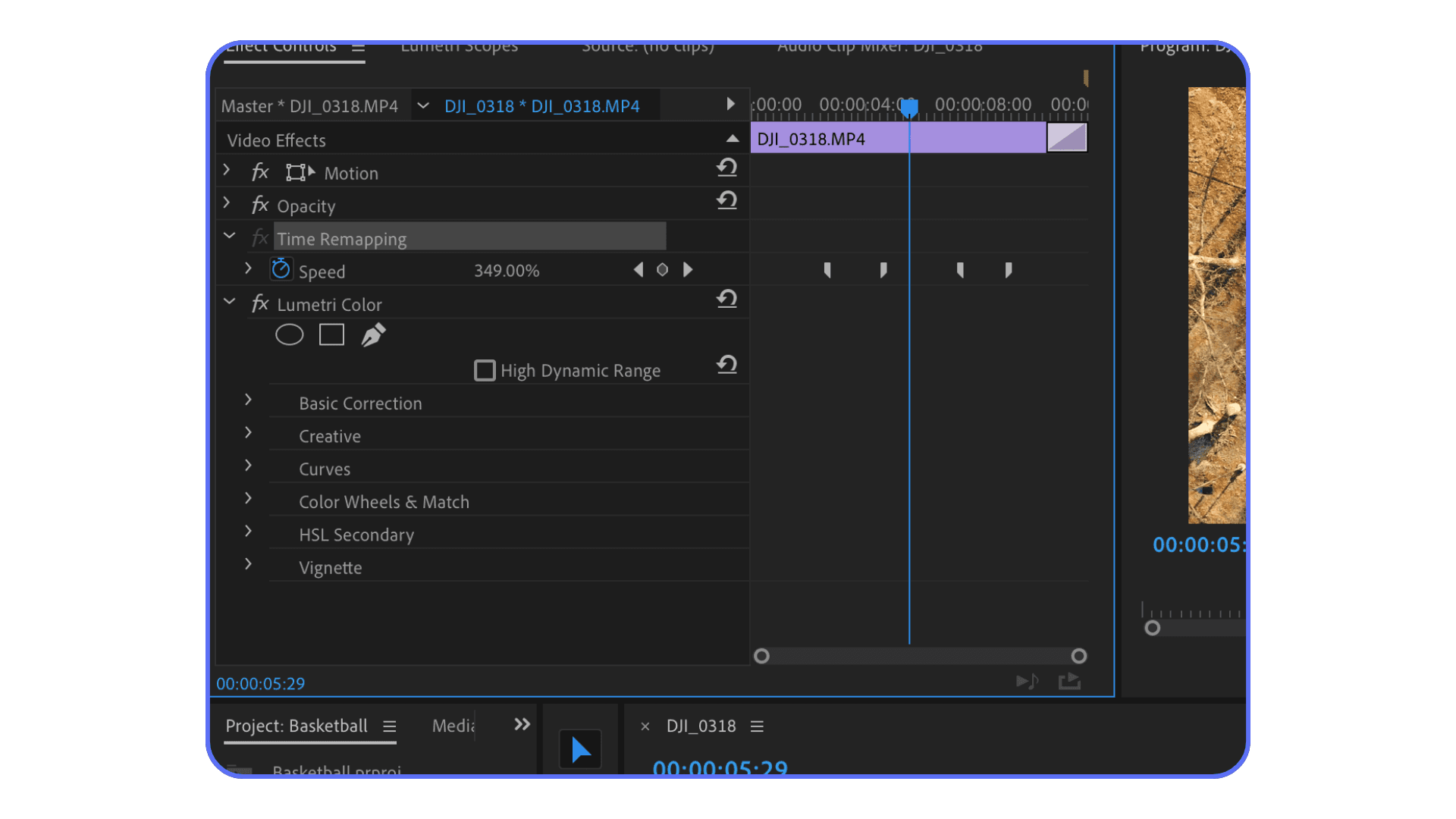Reset the Lumetri Color effect
This screenshot has height=819, width=1456.
[x=726, y=299]
